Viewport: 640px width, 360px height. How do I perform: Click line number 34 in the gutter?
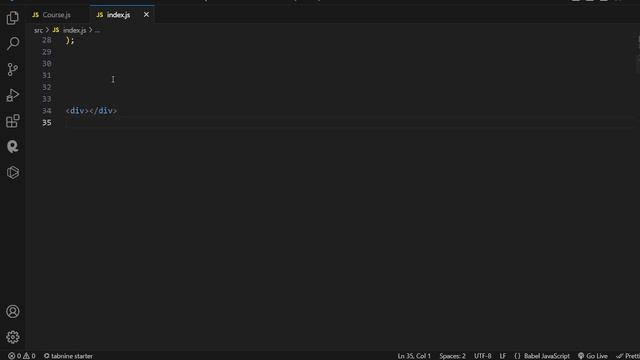tap(47, 111)
